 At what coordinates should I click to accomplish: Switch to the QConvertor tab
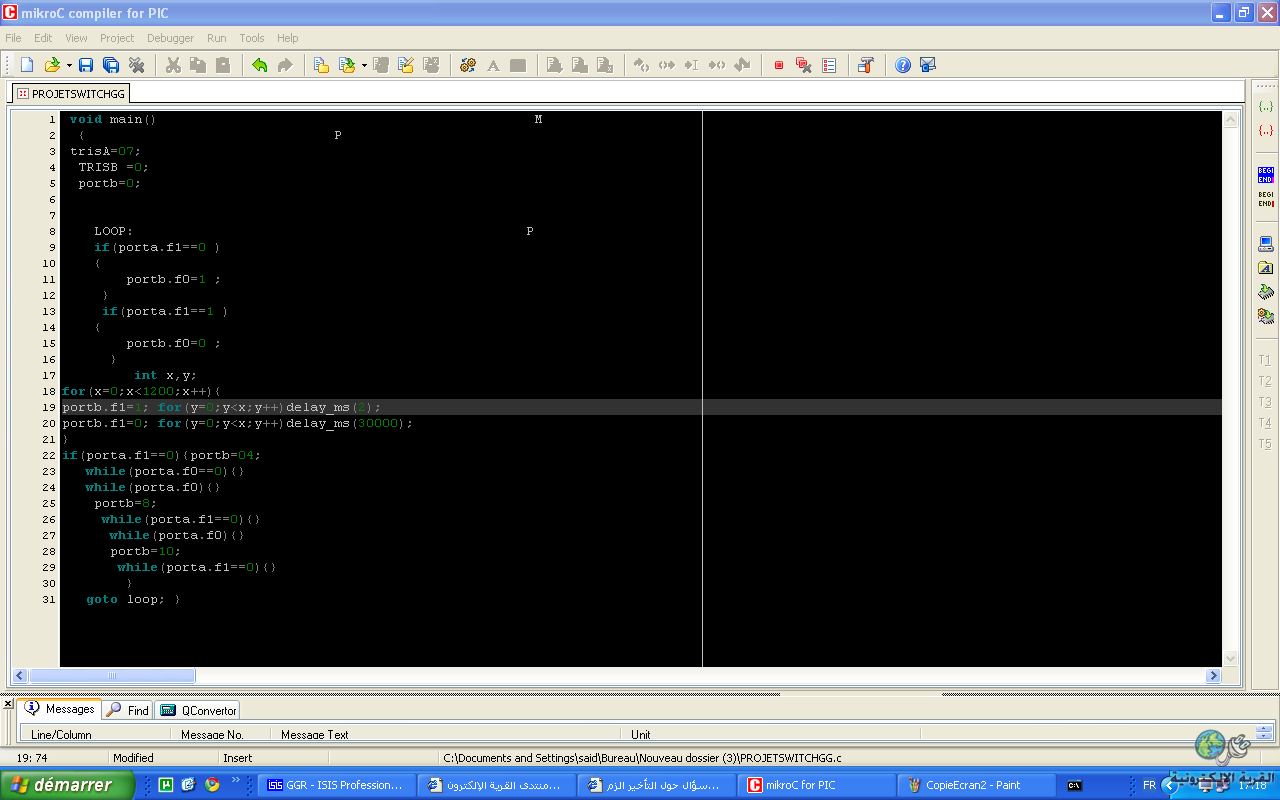point(199,710)
